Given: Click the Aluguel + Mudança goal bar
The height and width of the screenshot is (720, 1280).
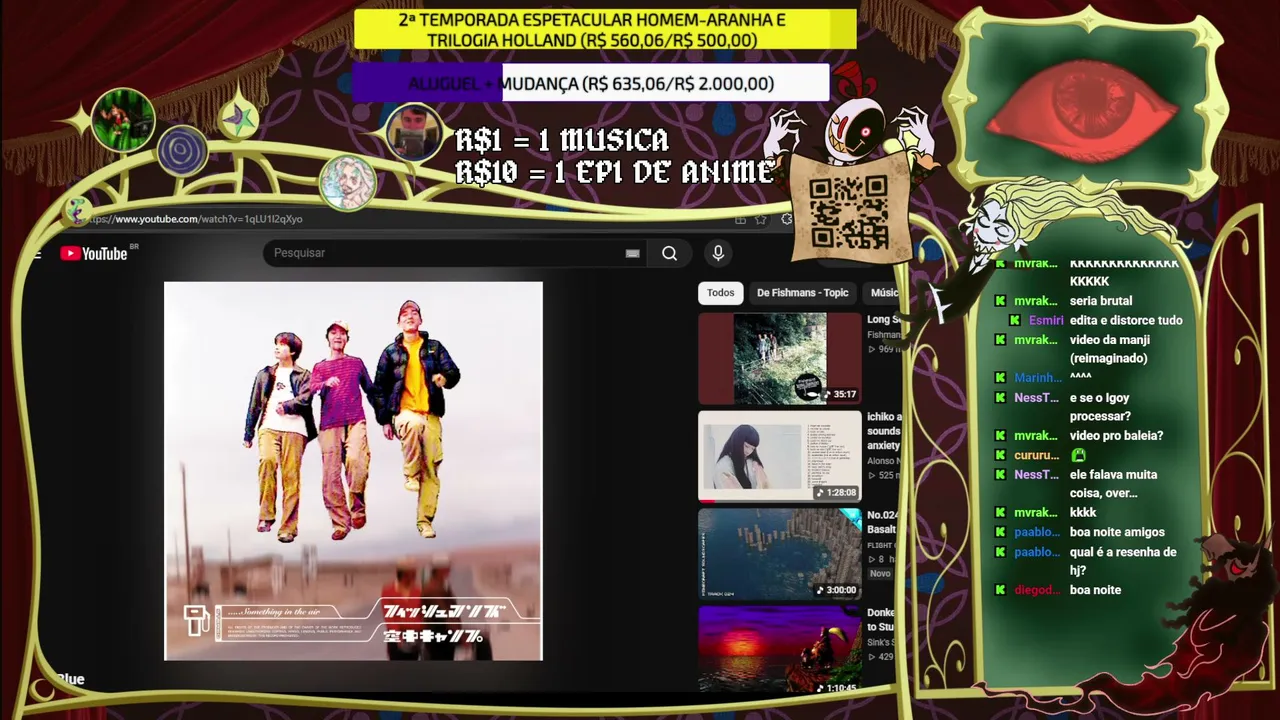Looking at the screenshot, I should (590, 84).
